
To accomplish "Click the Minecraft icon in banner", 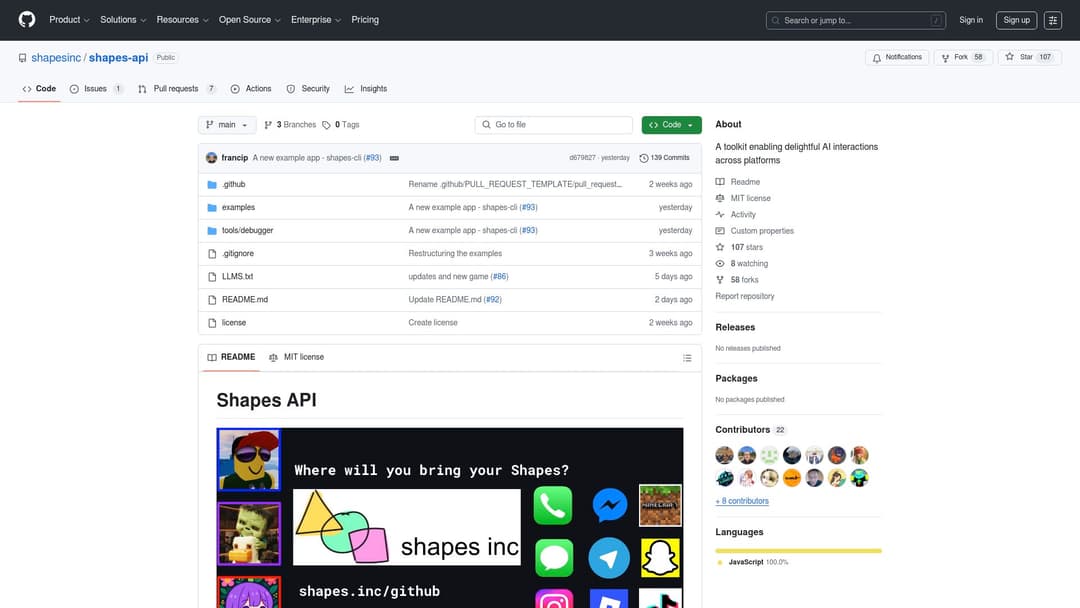I will [x=660, y=505].
